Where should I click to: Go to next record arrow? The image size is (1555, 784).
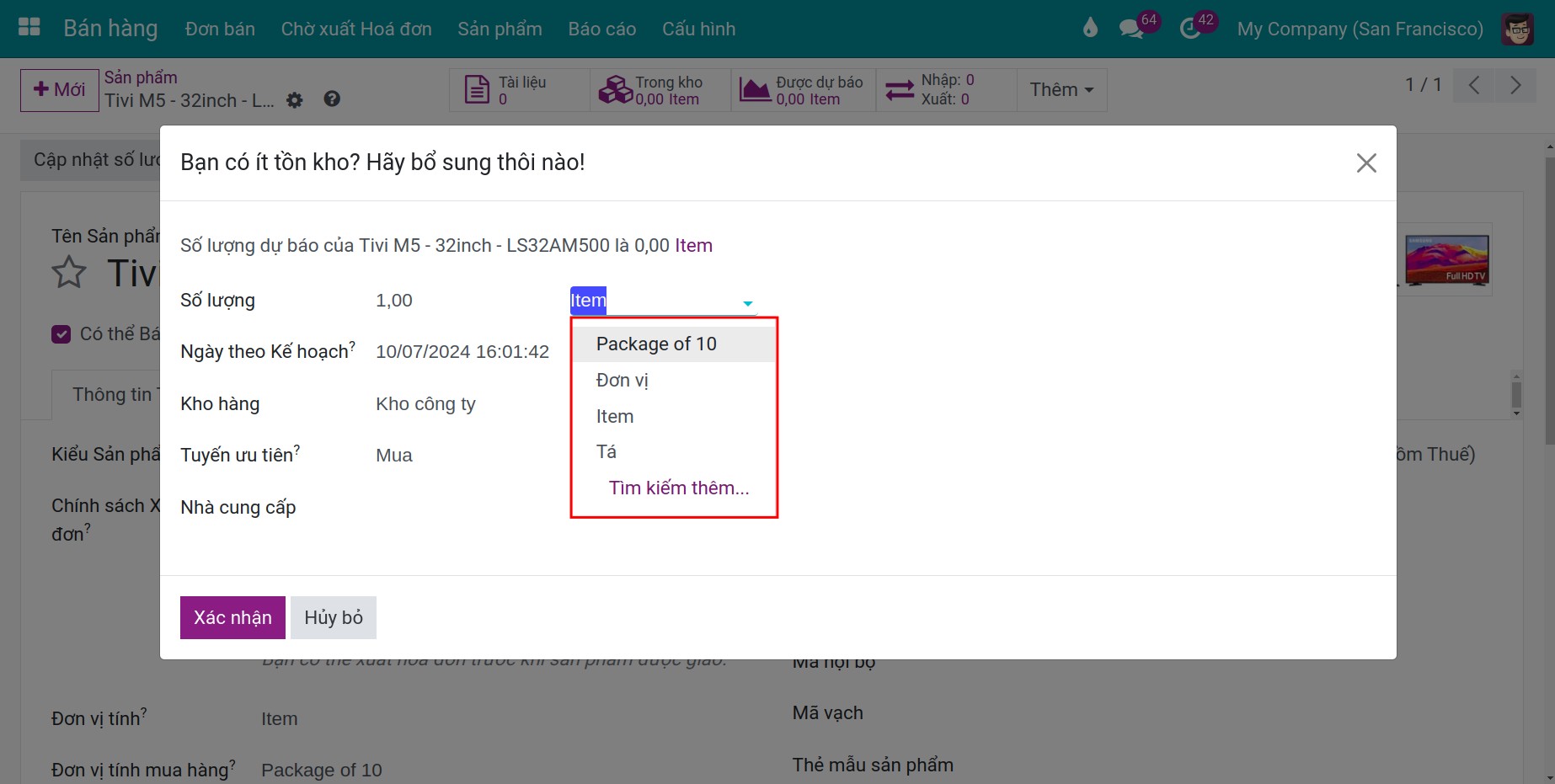[1515, 85]
